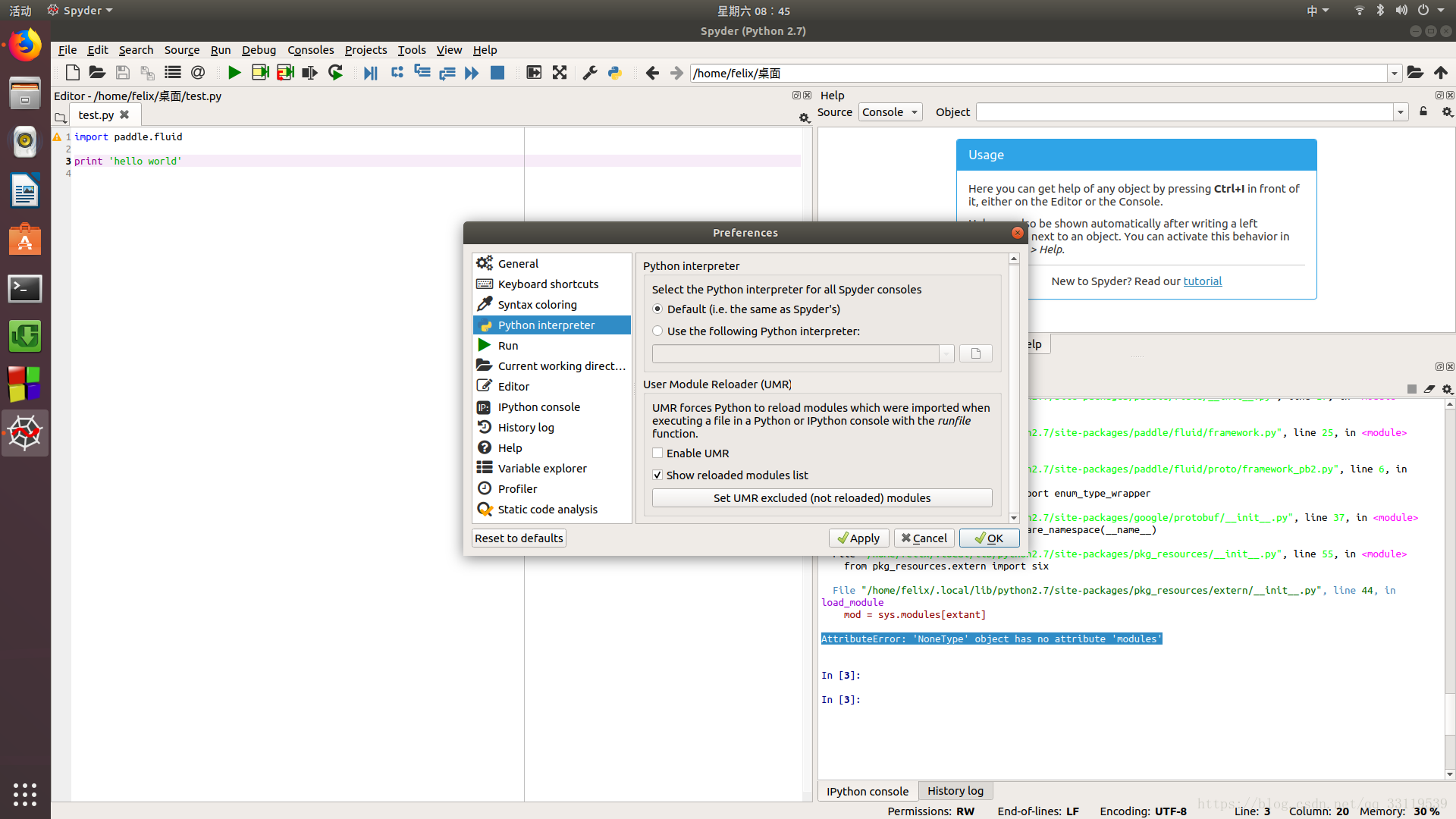Launch Terminal from the Ubuntu dock
1456x819 pixels.
click(25, 289)
